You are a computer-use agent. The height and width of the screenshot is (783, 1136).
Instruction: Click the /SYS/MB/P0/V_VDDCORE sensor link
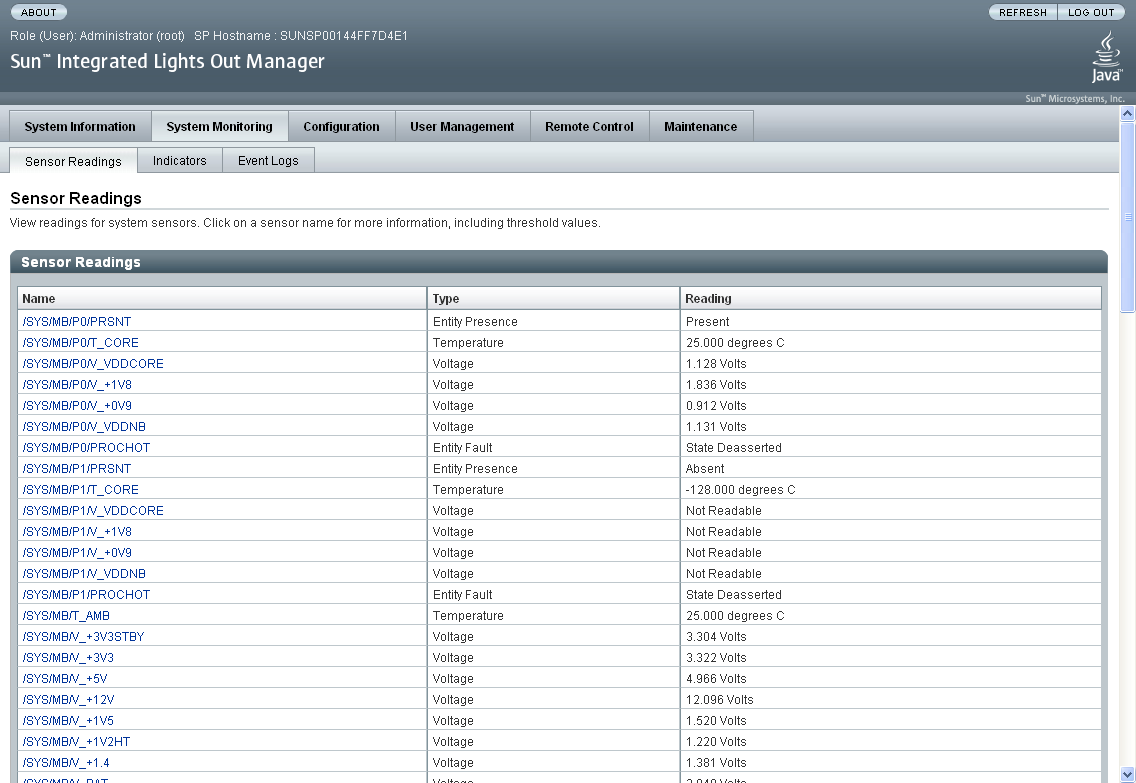click(93, 364)
